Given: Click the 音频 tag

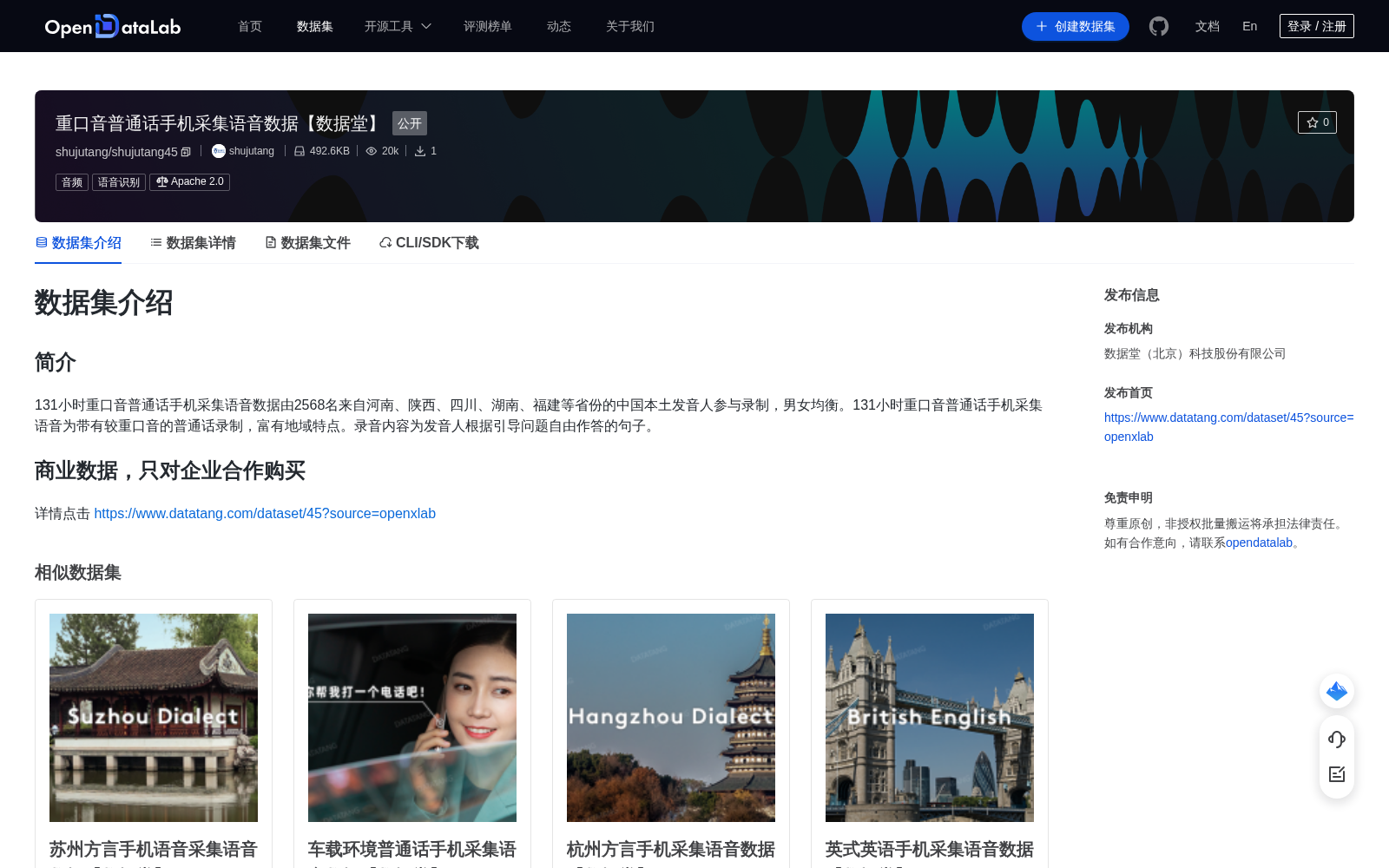Looking at the screenshot, I should coord(72,181).
